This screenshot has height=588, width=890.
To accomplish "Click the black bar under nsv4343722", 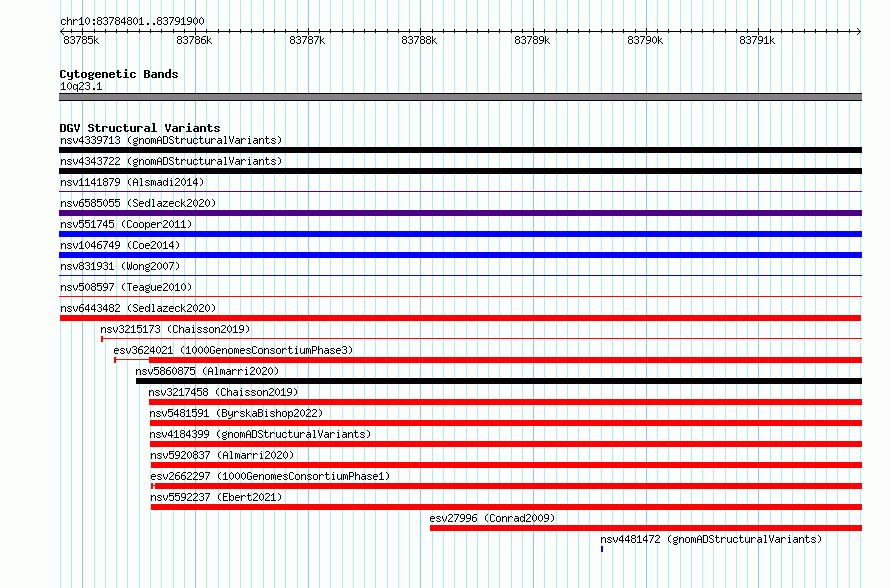I will (460, 171).
